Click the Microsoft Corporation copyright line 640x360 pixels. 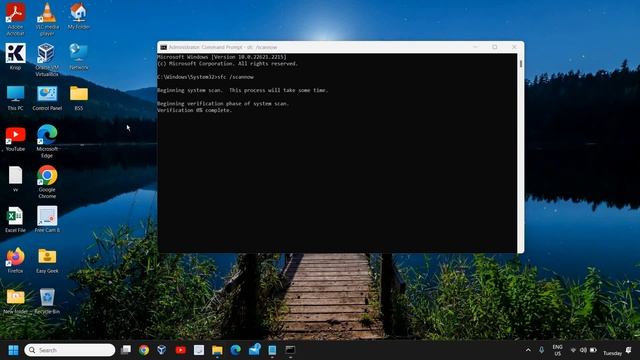click(227, 64)
